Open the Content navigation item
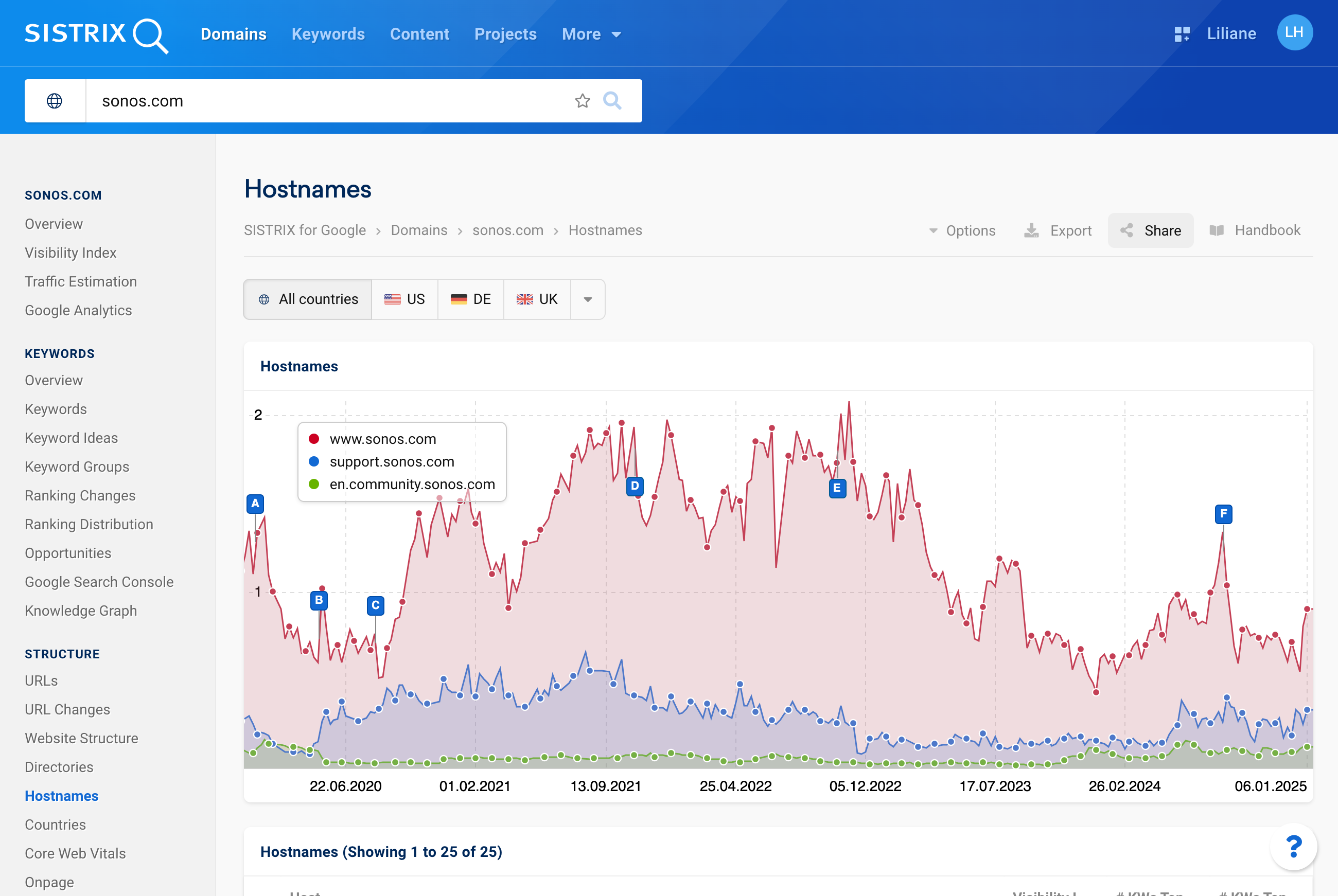This screenshot has height=896, width=1338. click(419, 34)
